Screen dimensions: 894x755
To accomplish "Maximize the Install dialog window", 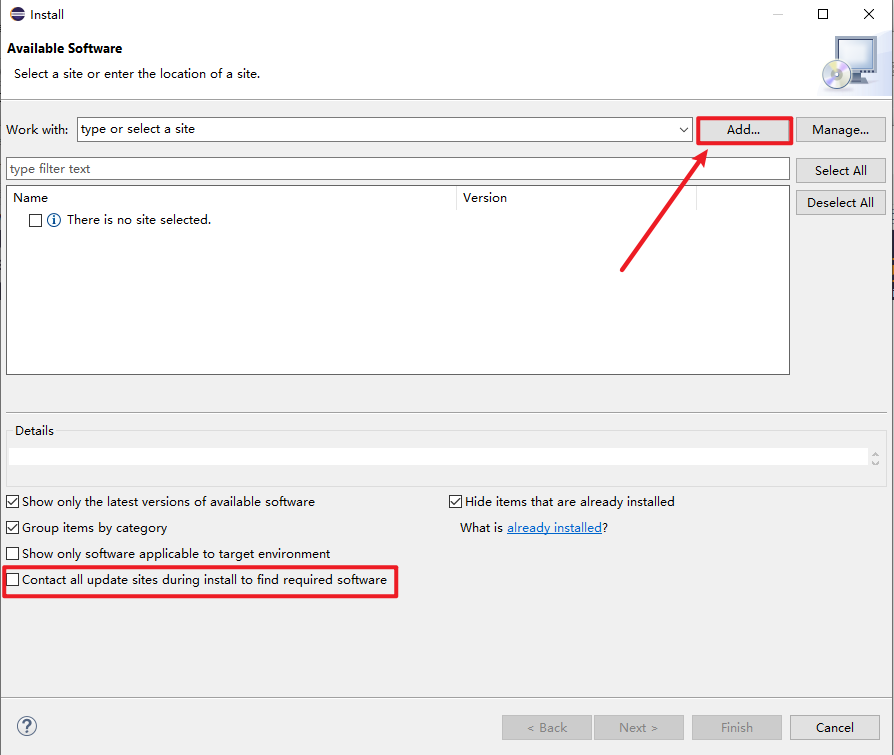I will point(823,15).
